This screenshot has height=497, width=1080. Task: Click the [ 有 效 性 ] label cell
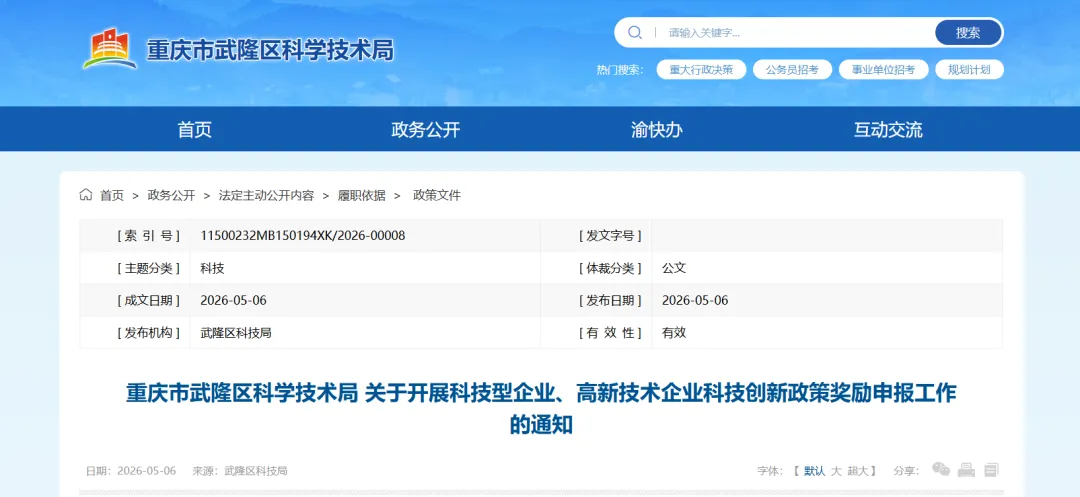click(596, 332)
